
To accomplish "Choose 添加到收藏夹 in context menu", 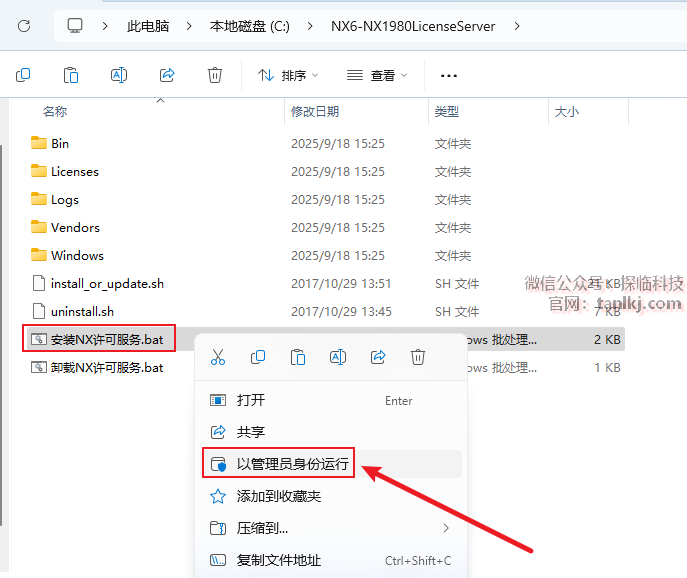I will click(278, 496).
